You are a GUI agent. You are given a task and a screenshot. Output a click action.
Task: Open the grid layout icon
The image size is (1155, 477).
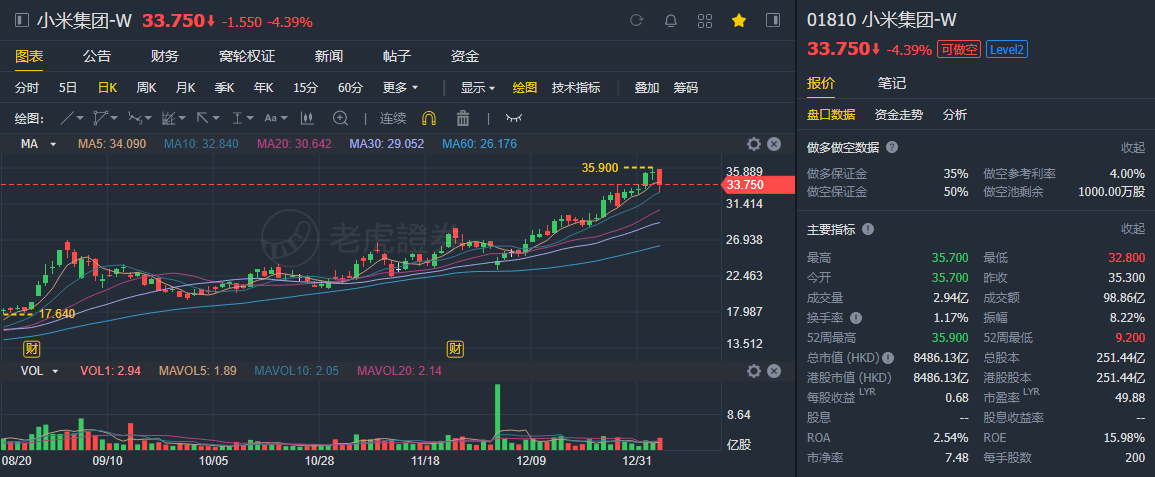click(x=704, y=21)
